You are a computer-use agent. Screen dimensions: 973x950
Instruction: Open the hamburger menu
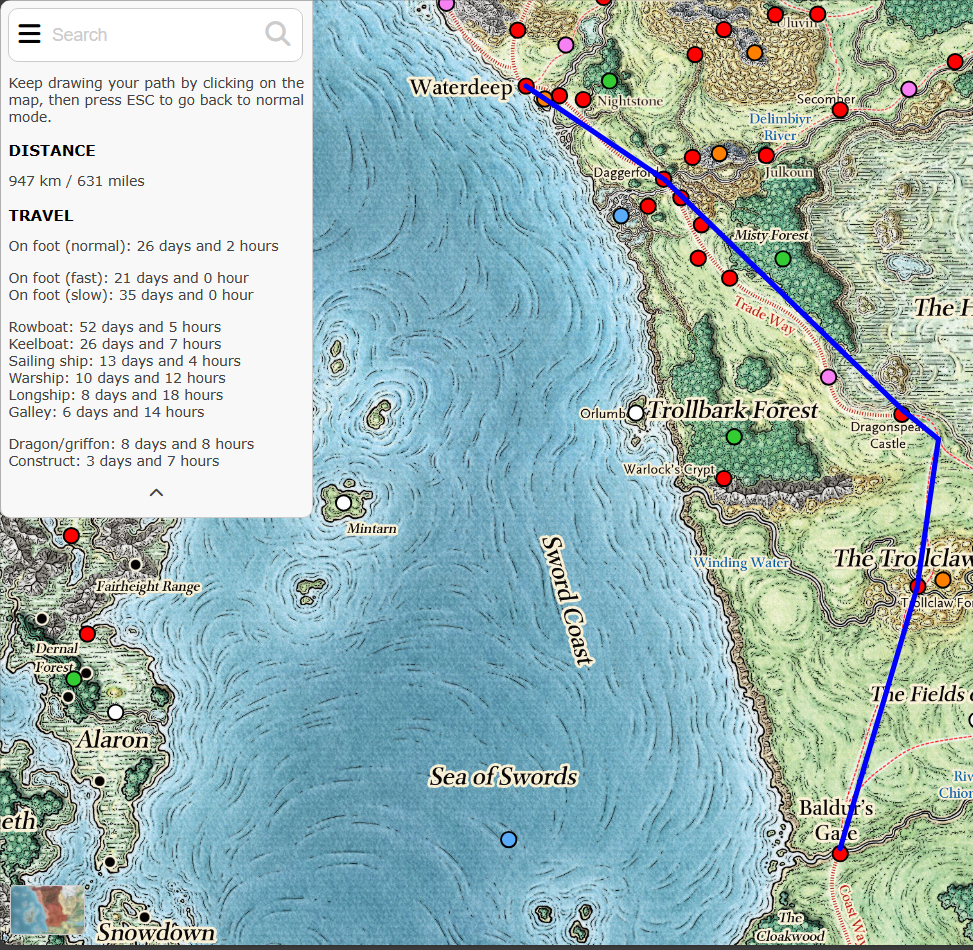click(x=29, y=34)
